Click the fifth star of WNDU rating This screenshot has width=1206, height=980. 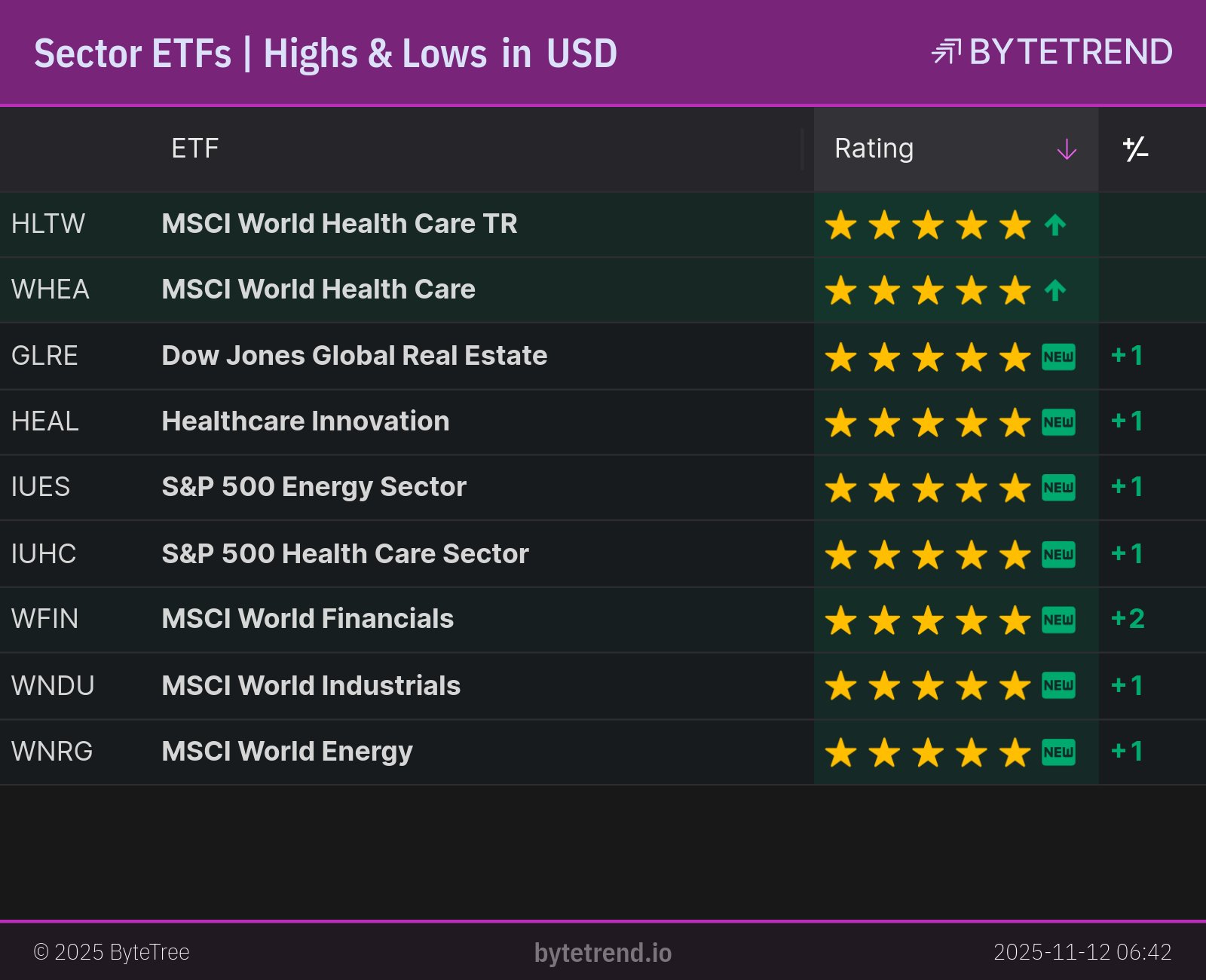pos(1015,686)
